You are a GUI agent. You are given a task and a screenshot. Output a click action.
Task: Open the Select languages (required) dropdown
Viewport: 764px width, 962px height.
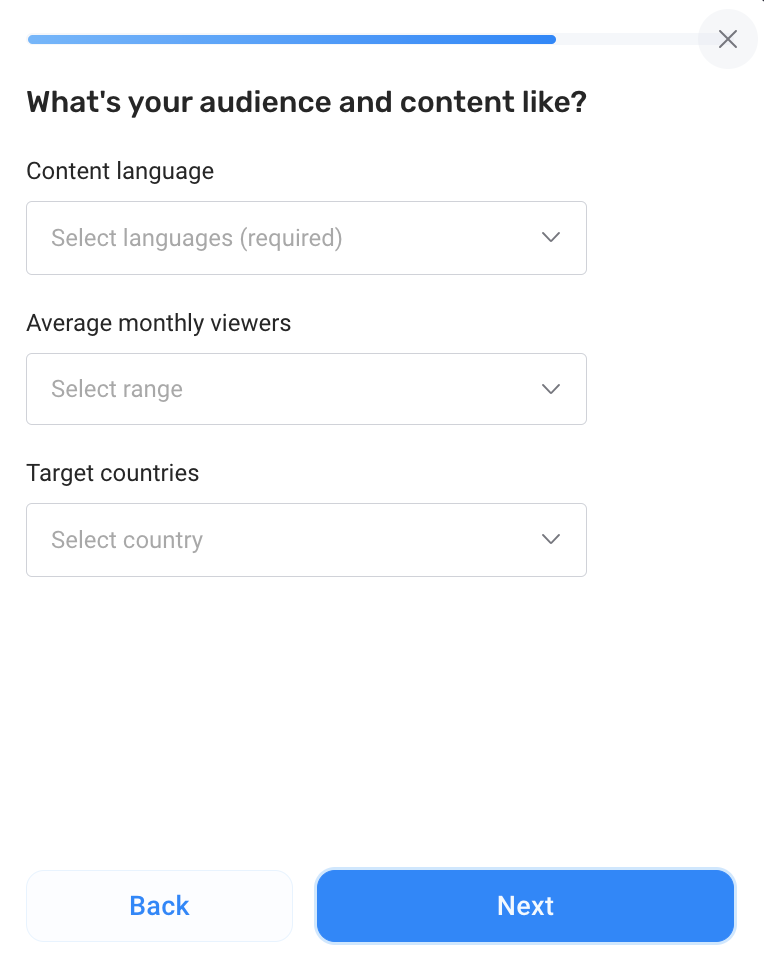pyautogui.click(x=306, y=238)
